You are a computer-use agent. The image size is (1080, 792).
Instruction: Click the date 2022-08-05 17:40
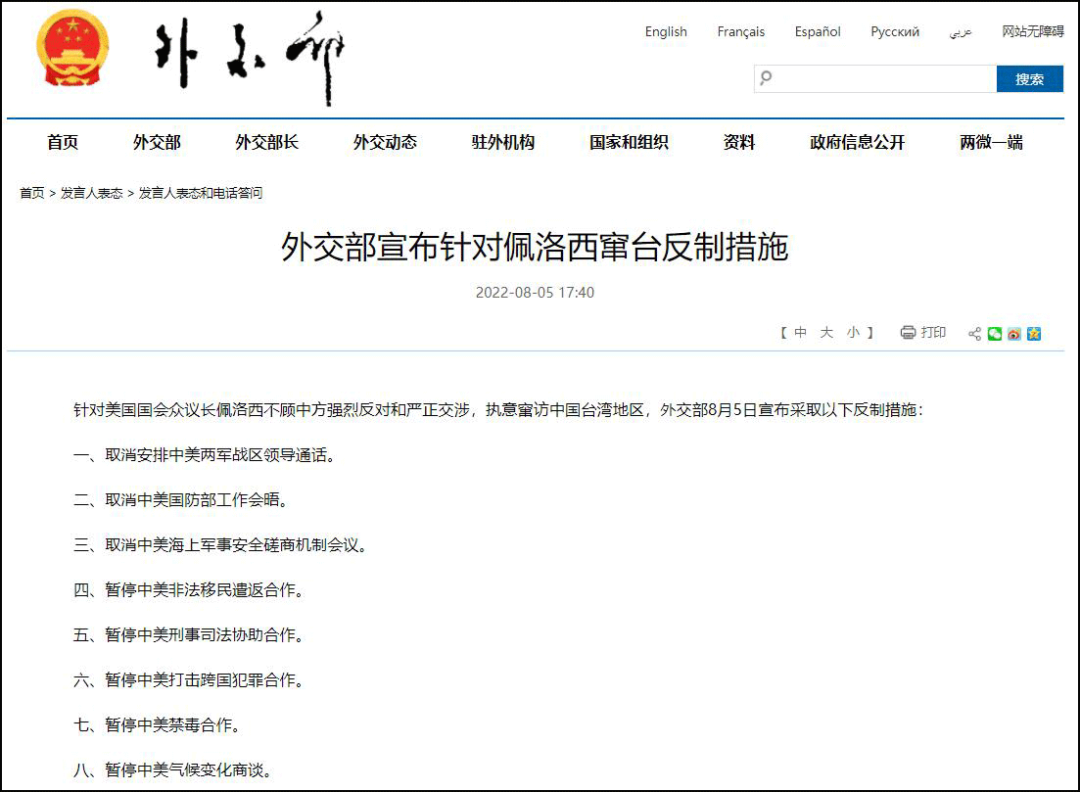(534, 293)
